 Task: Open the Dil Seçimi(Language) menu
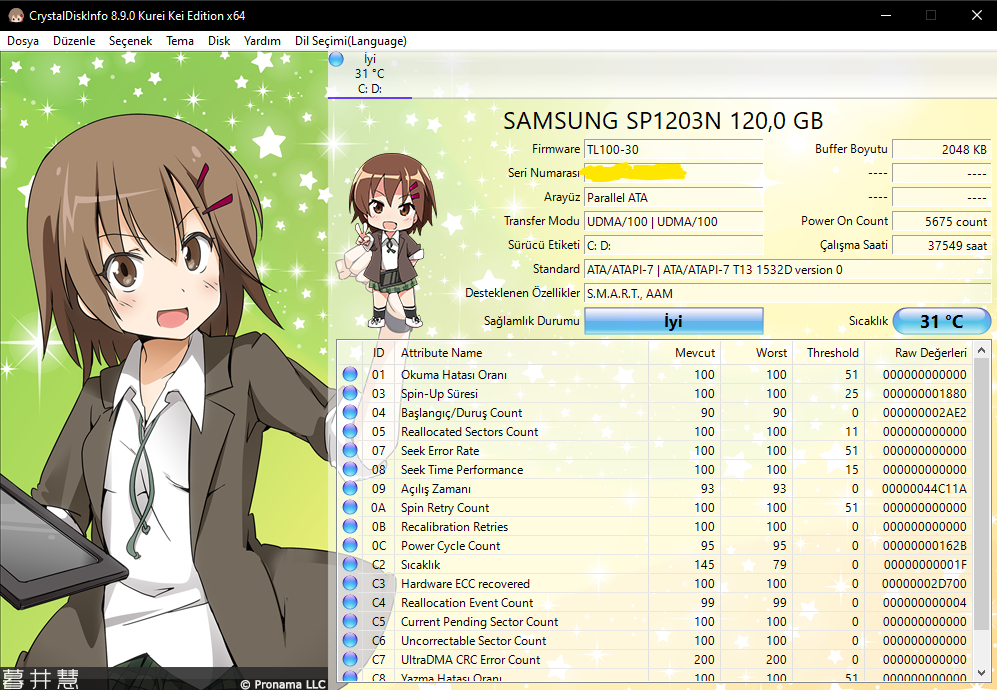click(350, 41)
